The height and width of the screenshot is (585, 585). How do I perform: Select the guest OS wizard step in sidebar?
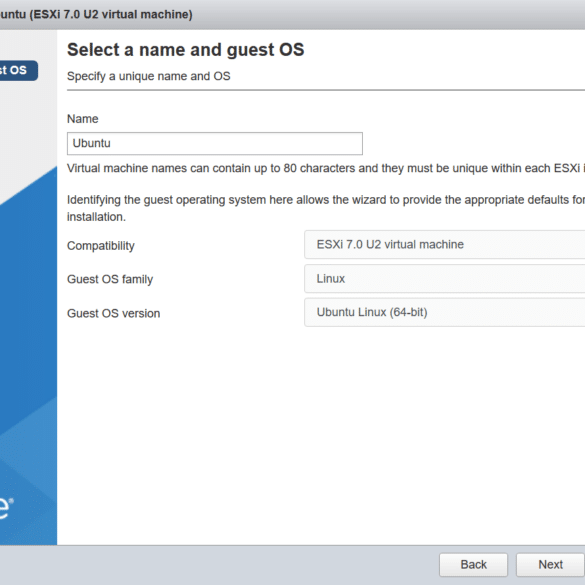coord(19,70)
